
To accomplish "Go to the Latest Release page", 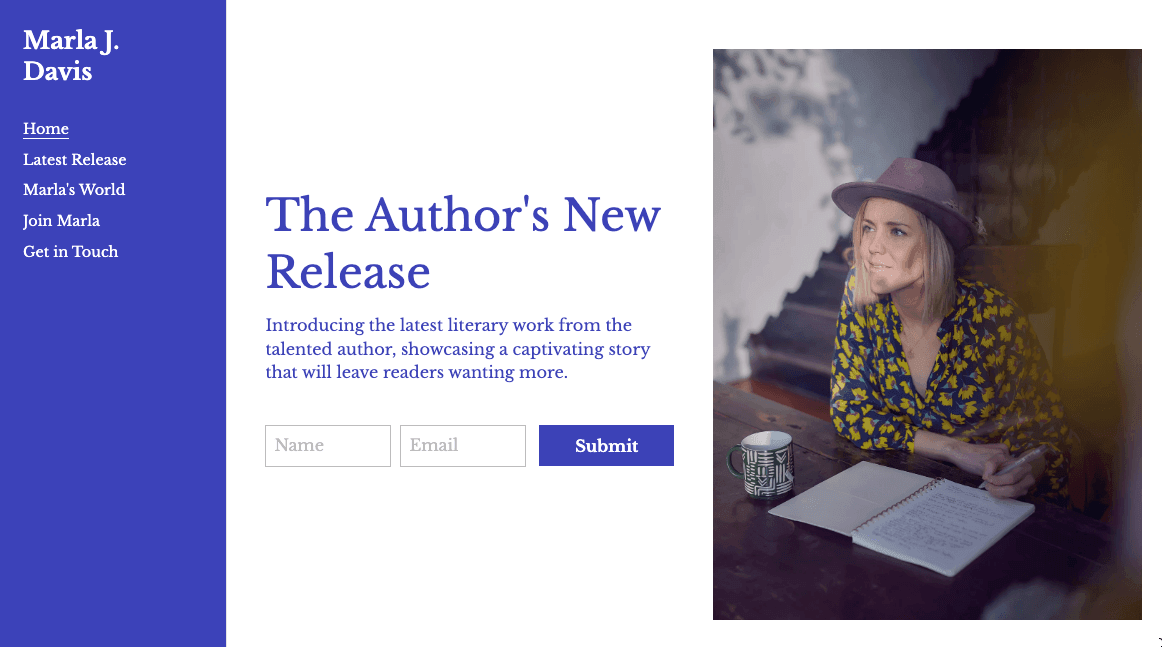I will point(75,159).
